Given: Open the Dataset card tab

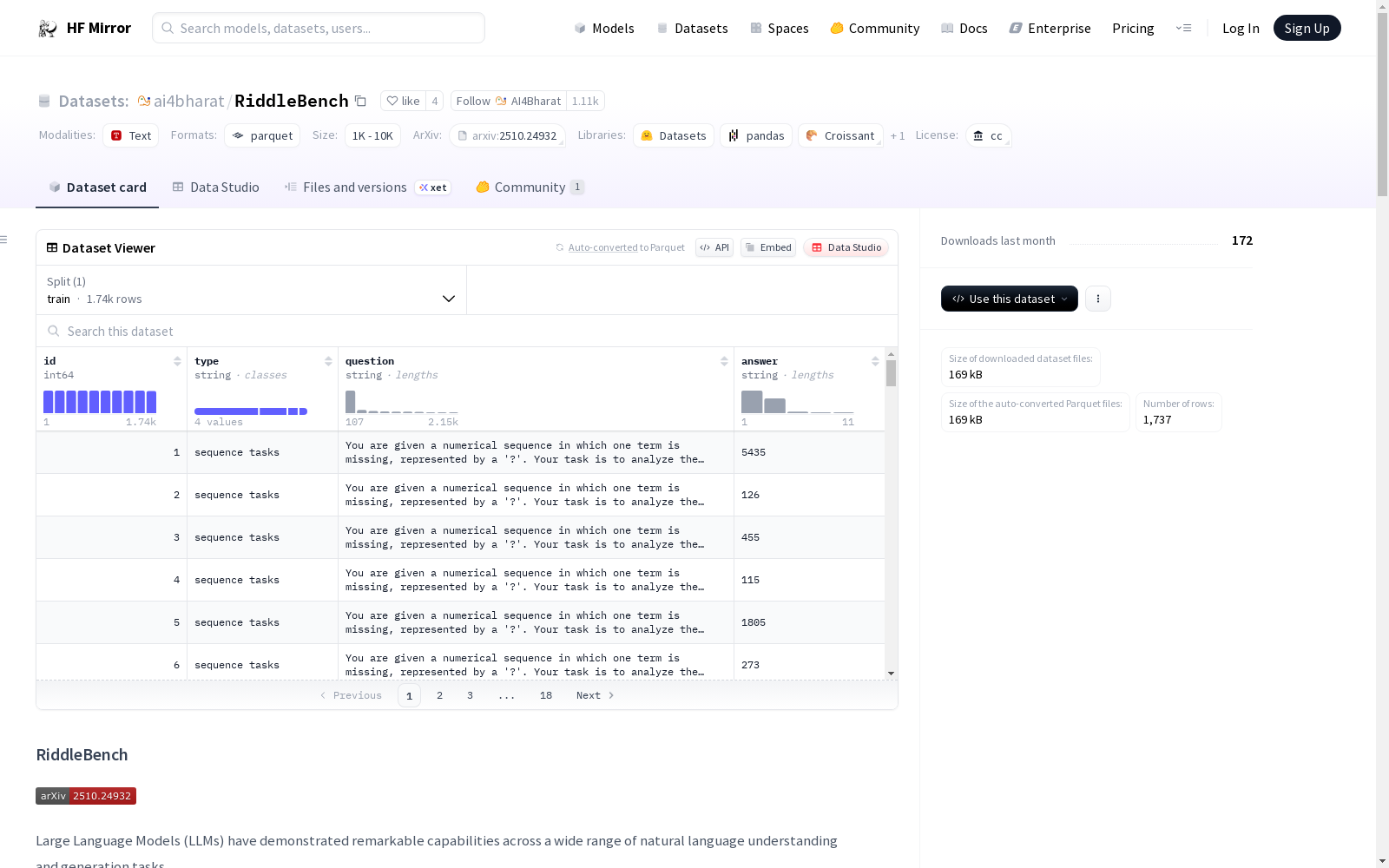Looking at the screenshot, I should coord(97,187).
